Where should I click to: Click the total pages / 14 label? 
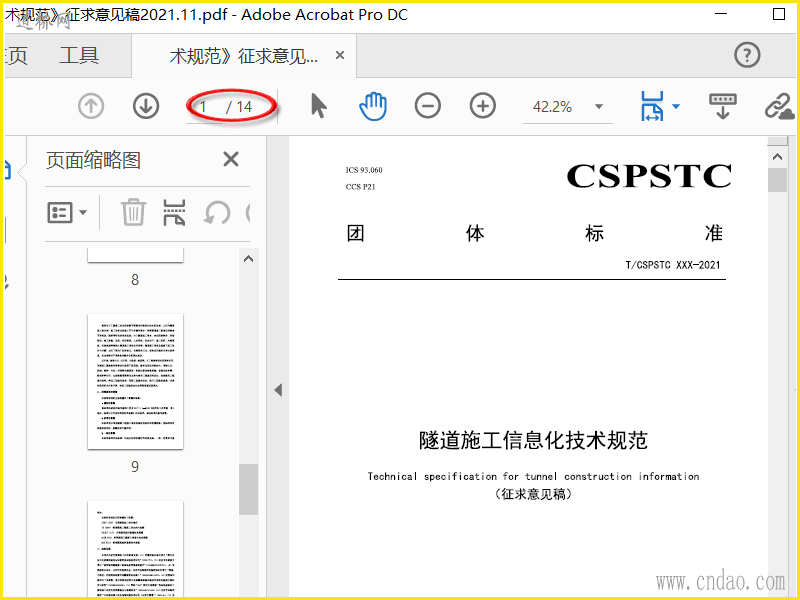click(x=239, y=107)
